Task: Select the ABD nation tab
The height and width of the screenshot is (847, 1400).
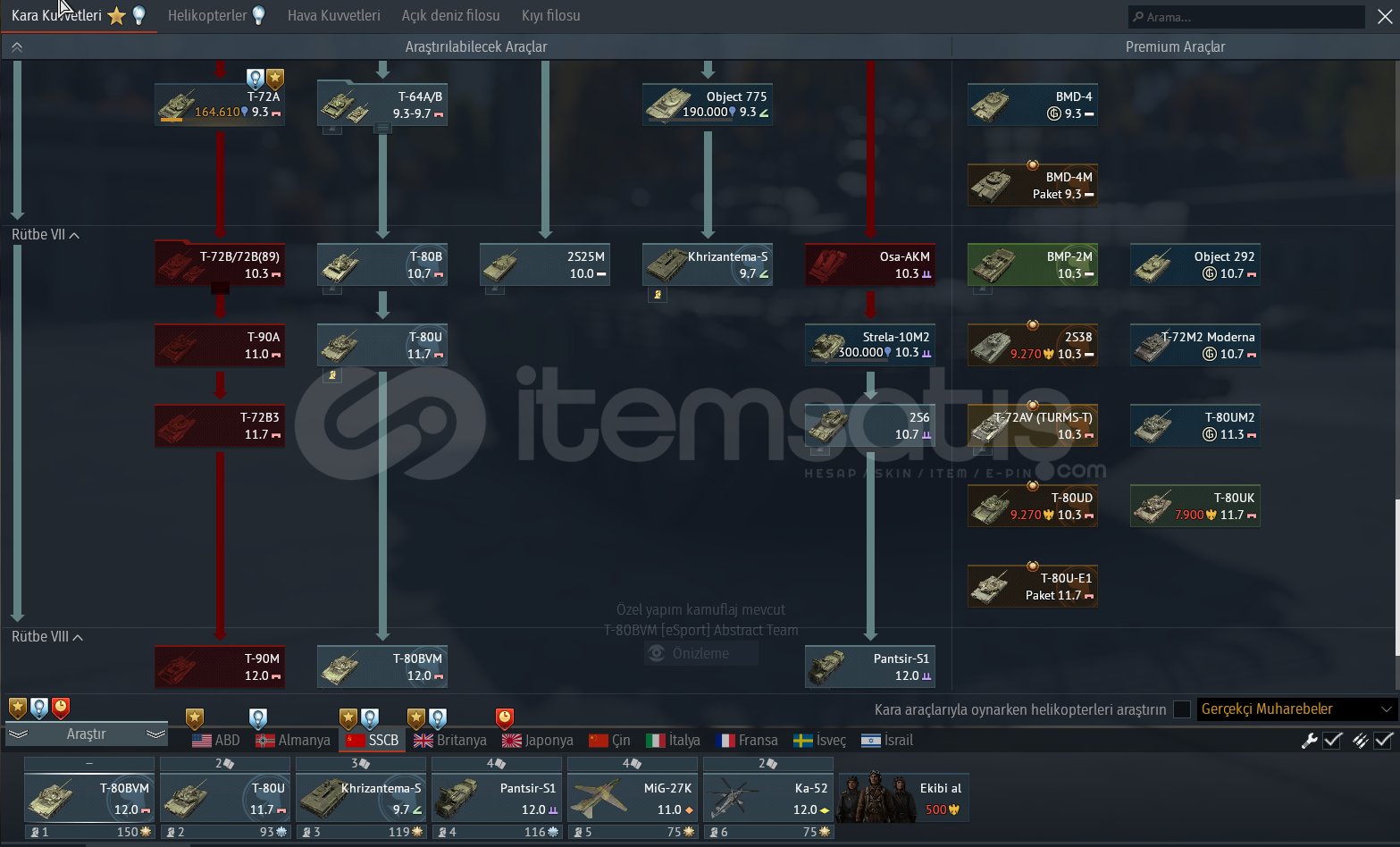Action: coord(216,740)
